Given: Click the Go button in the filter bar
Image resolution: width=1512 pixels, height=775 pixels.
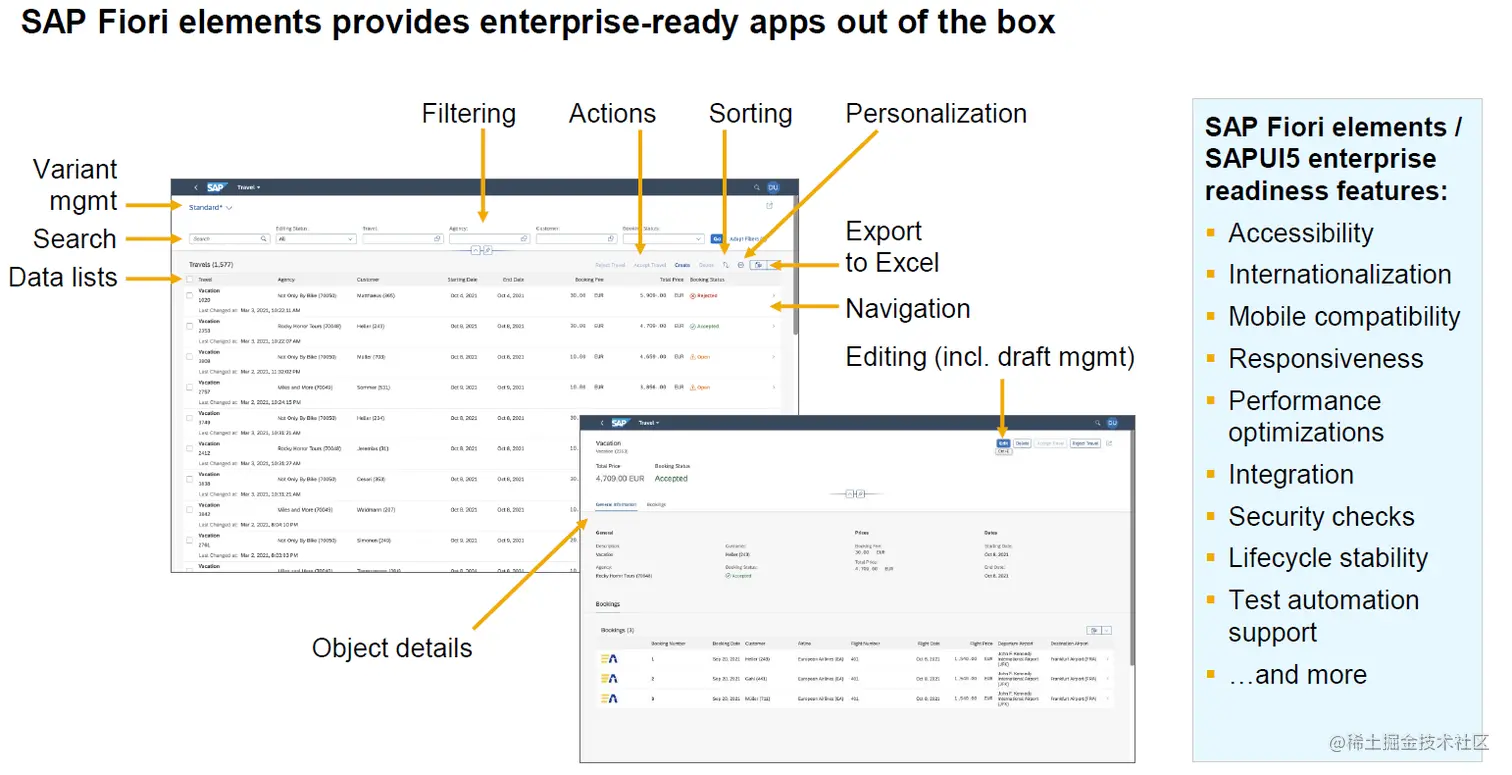Looking at the screenshot, I should point(717,238).
